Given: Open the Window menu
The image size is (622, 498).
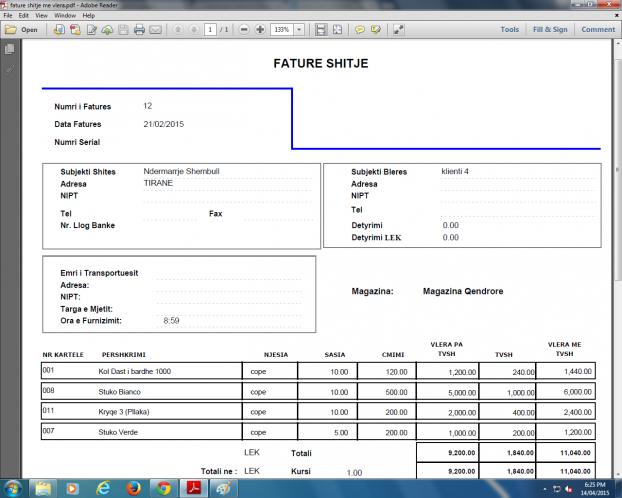Looking at the screenshot, I should (66, 16).
